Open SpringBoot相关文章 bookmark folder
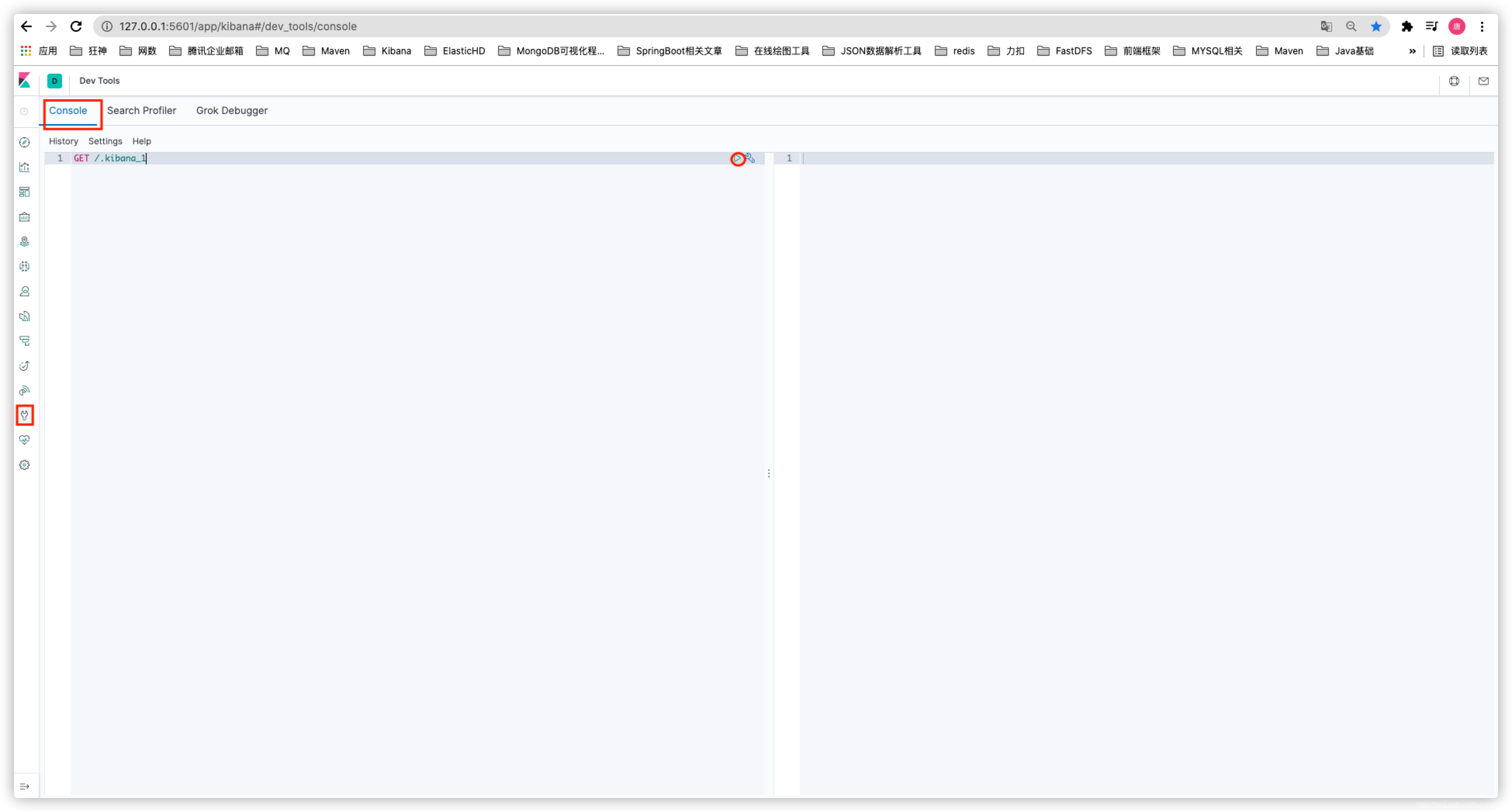 pos(670,51)
